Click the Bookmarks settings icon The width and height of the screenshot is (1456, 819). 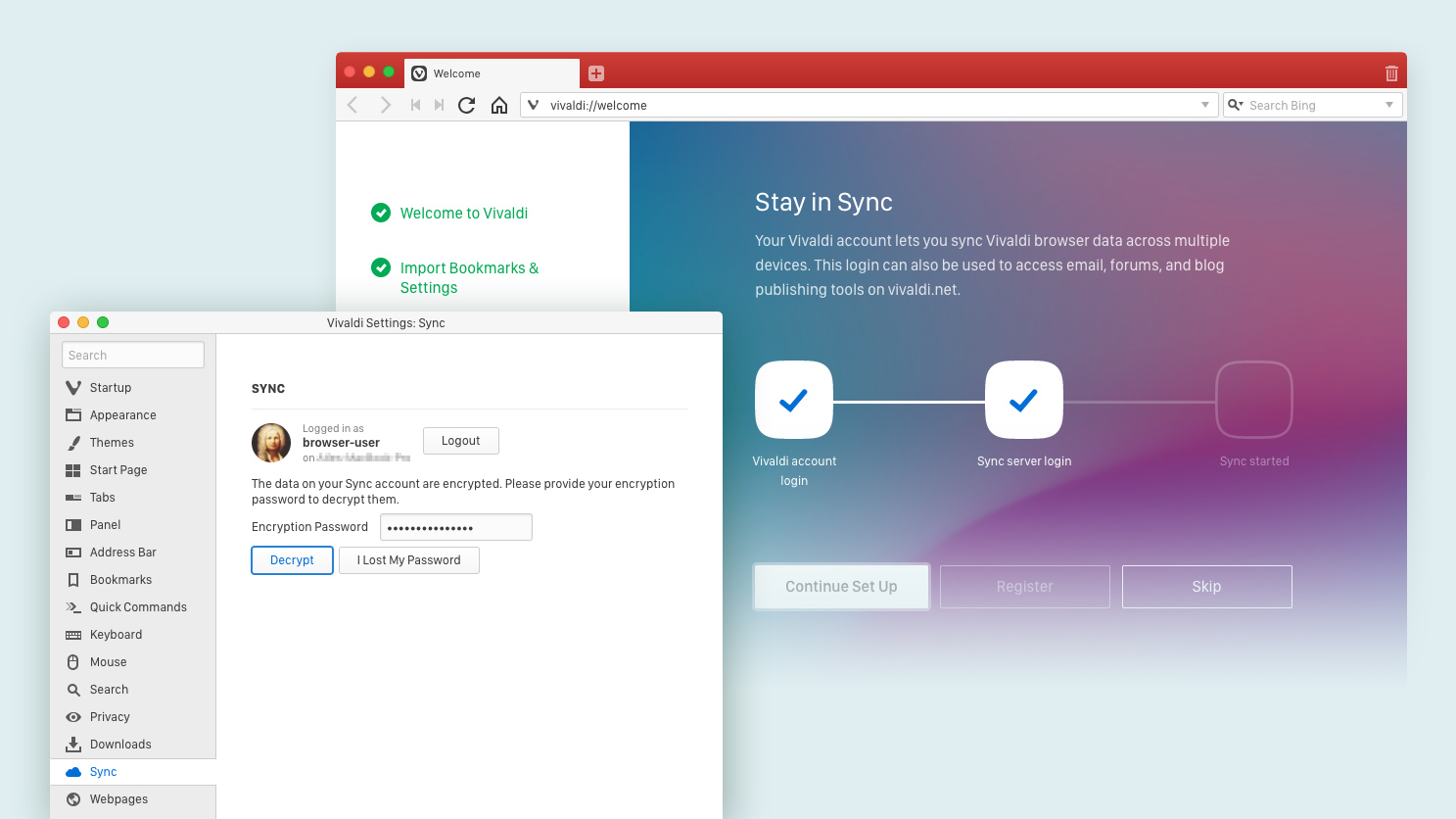pos(73,580)
